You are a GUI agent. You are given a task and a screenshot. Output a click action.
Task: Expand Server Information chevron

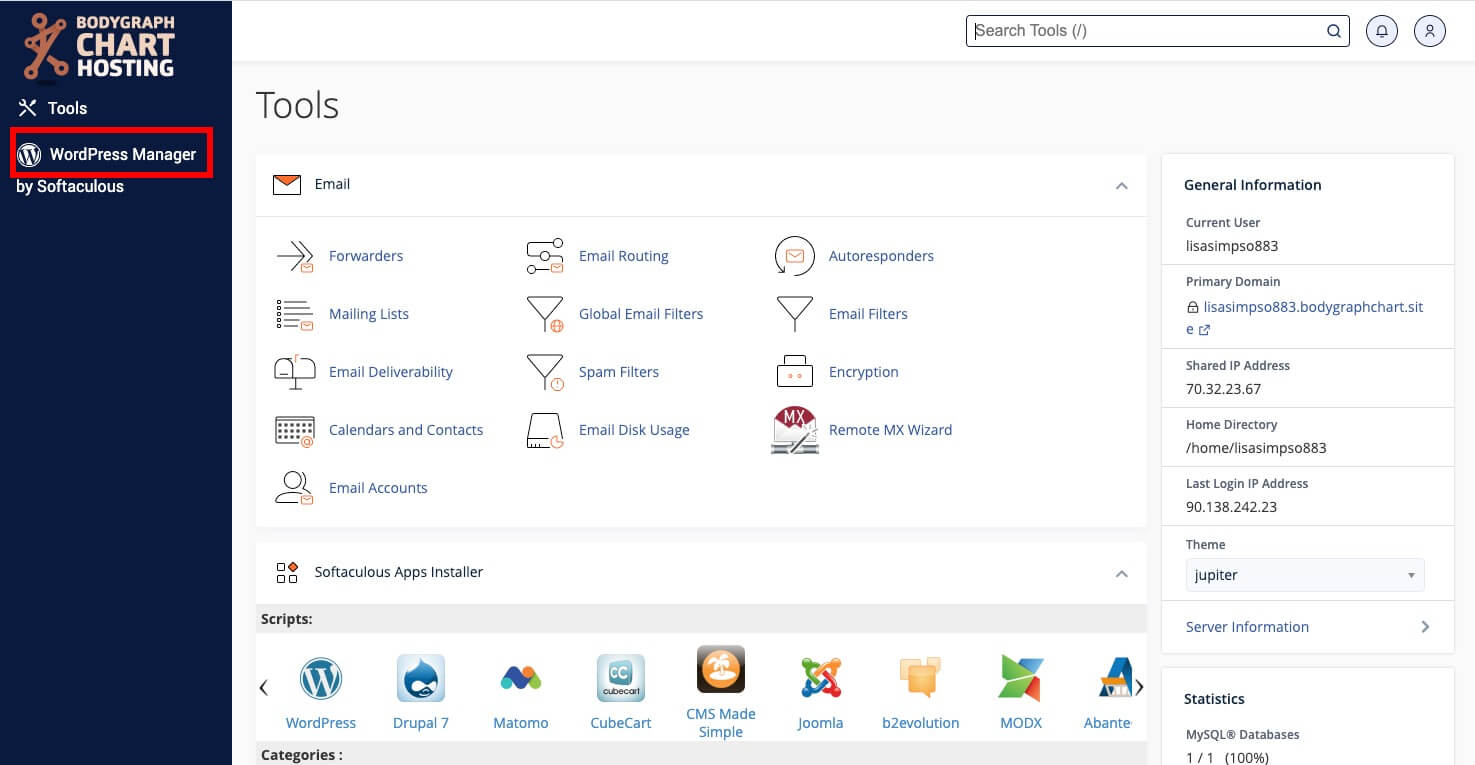pos(1425,627)
